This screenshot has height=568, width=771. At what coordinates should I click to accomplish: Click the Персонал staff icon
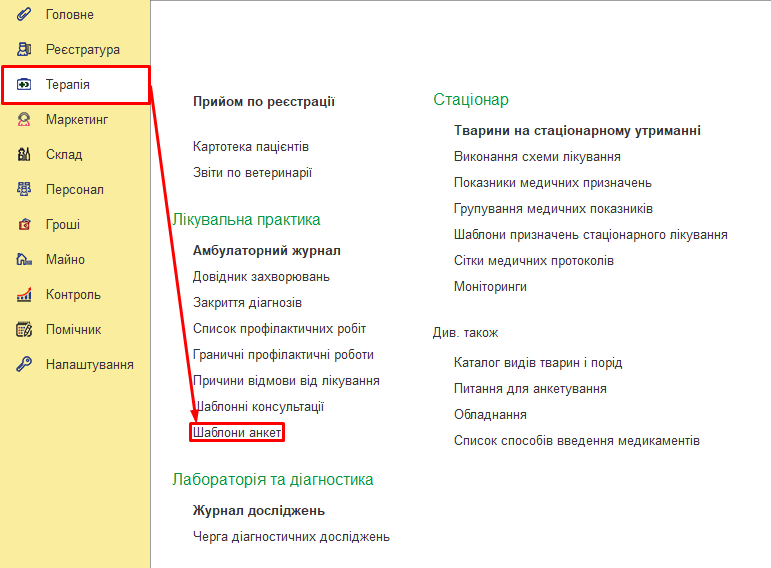pyautogui.click(x=24, y=189)
